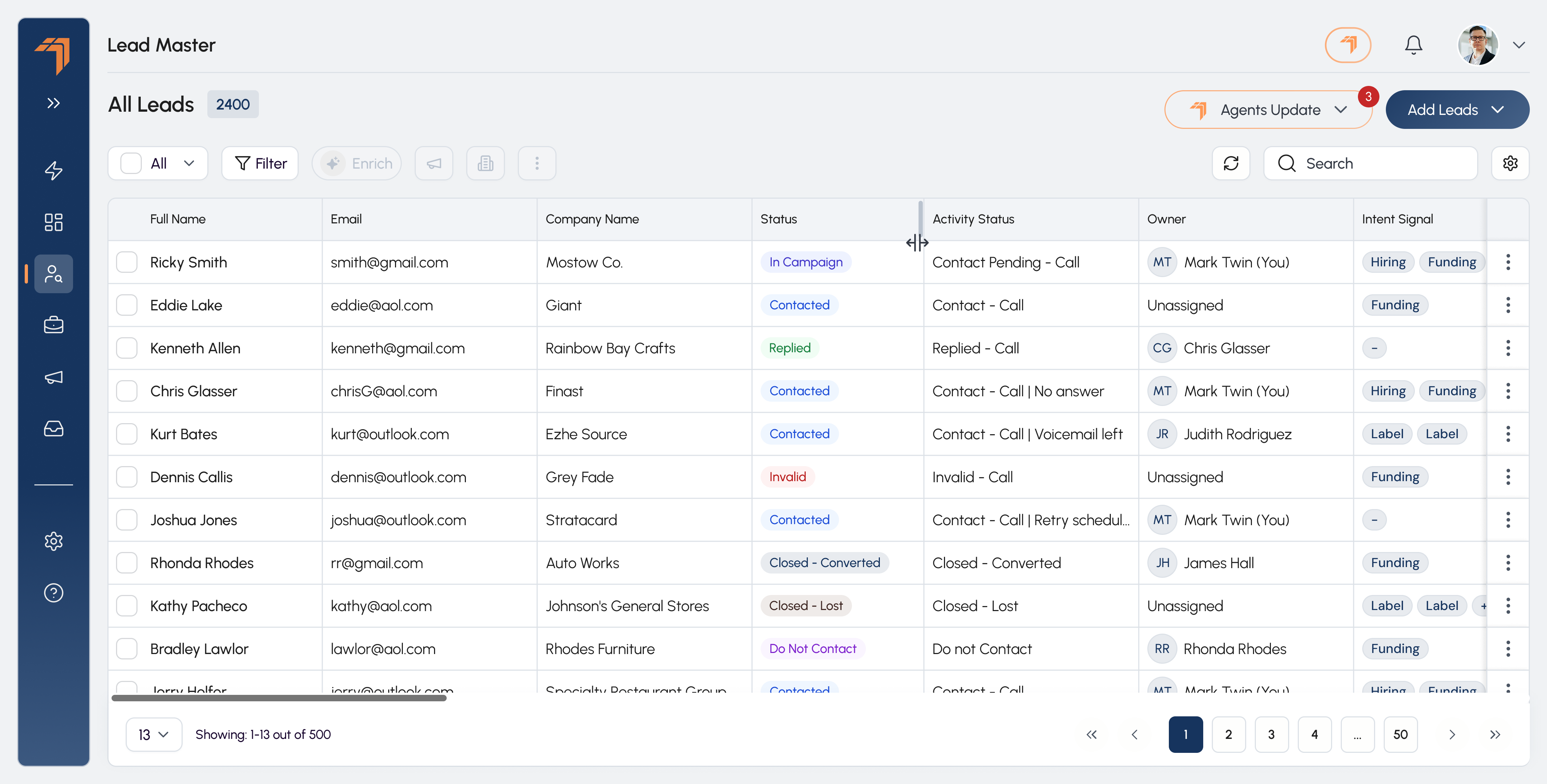Jump to page 50
Viewport: 1547px width, 784px height.
click(x=1401, y=734)
